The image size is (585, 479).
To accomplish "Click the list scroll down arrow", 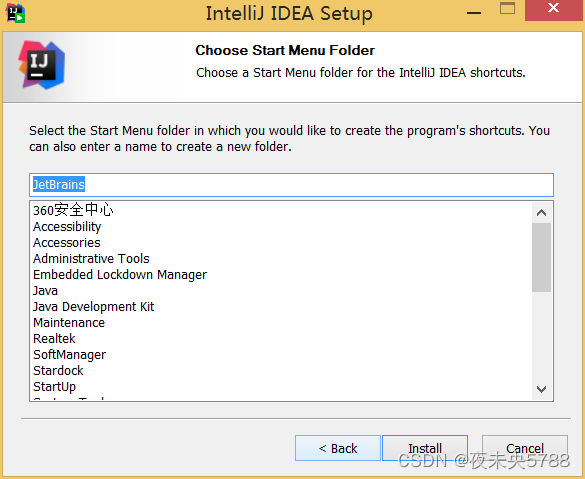I will tap(541, 389).
